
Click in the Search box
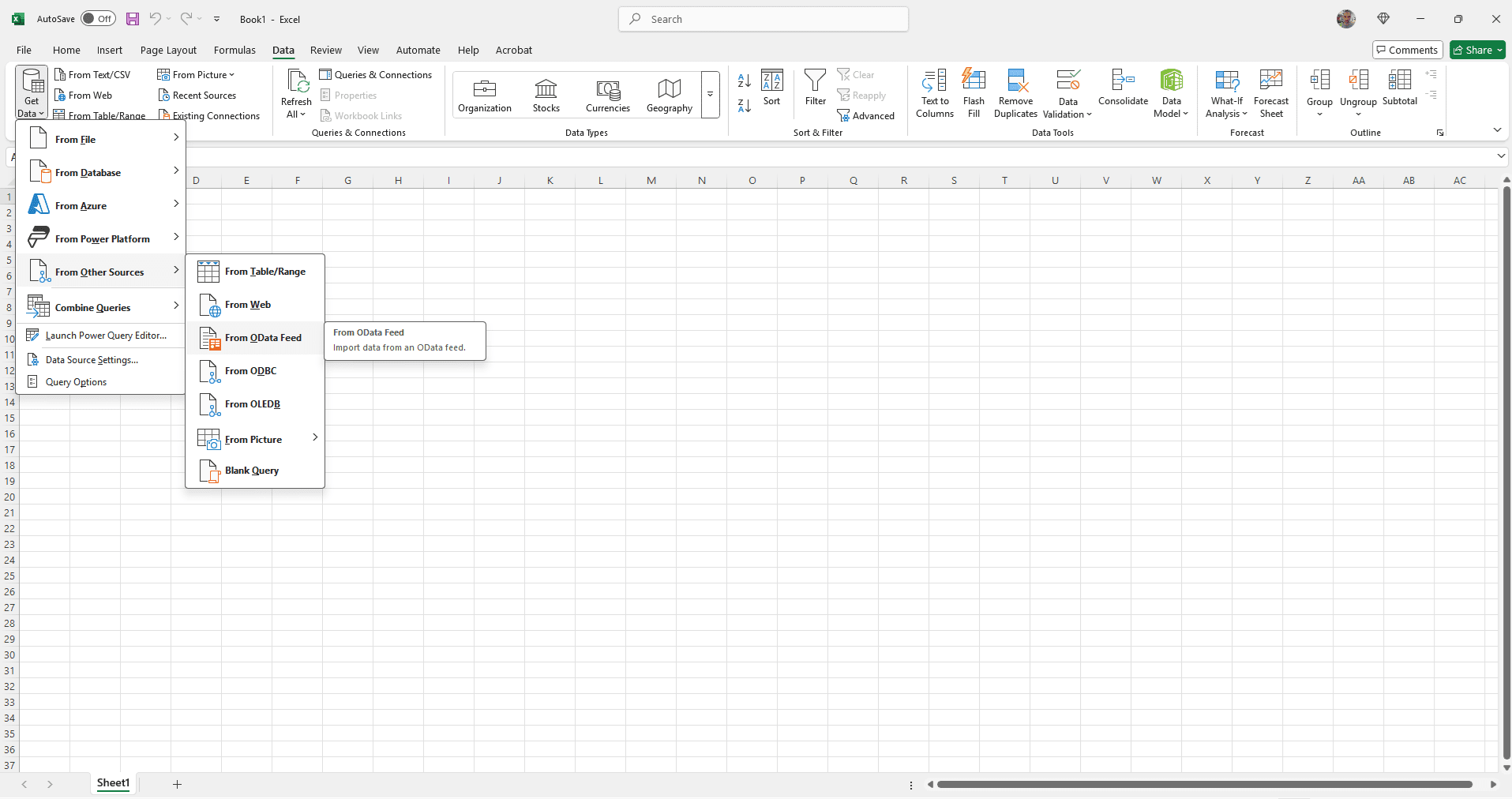click(x=763, y=19)
